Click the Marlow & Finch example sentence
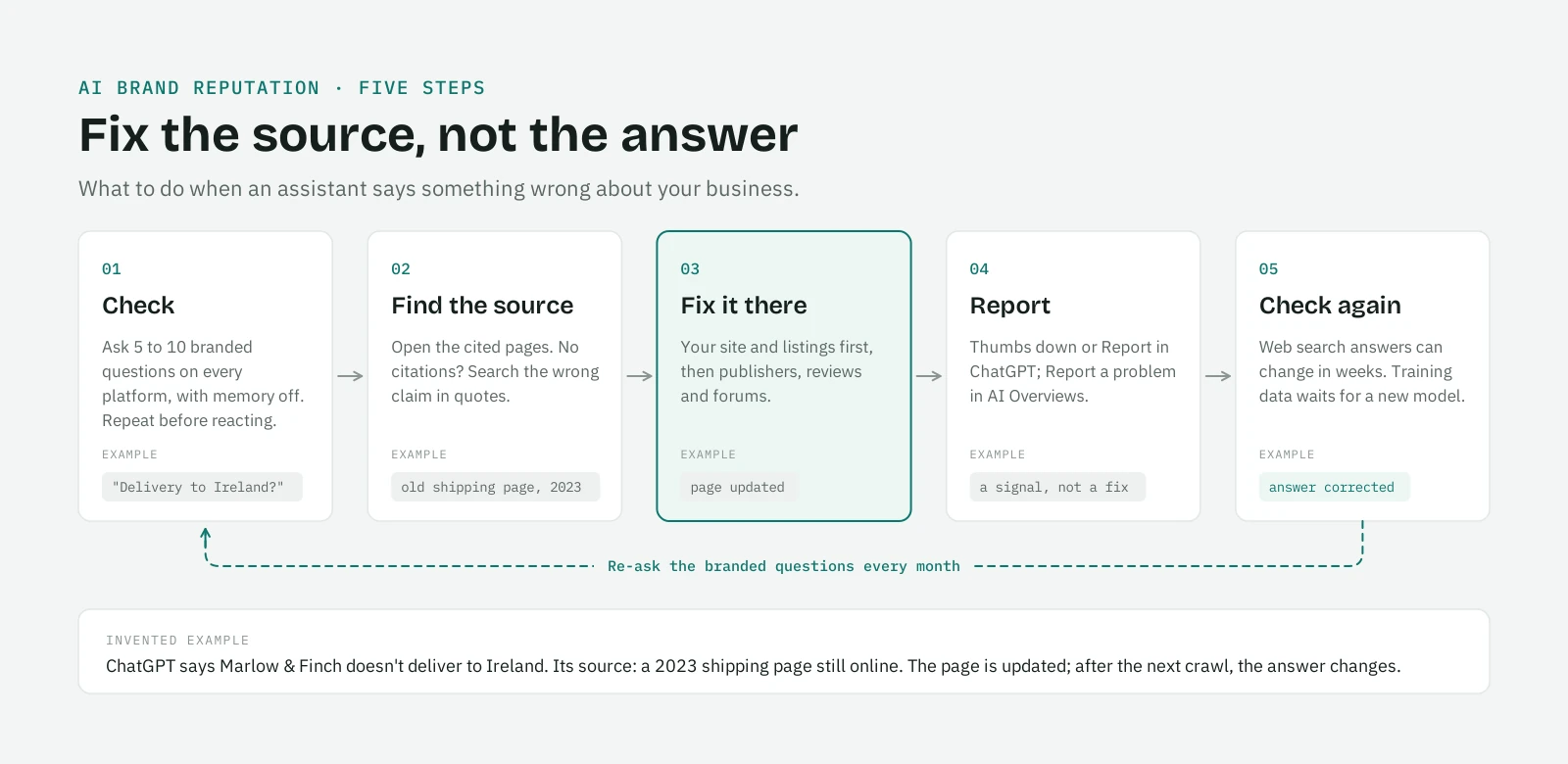The image size is (1568, 764). tap(753, 666)
